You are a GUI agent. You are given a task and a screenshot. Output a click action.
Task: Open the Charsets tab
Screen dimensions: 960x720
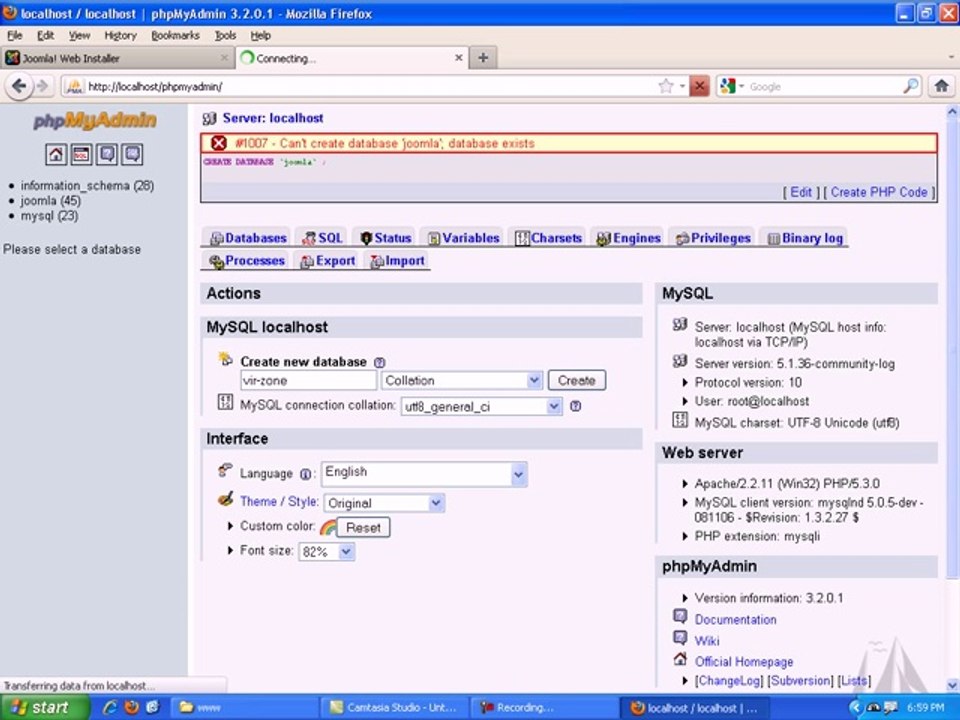pyautogui.click(x=549, y=238)
